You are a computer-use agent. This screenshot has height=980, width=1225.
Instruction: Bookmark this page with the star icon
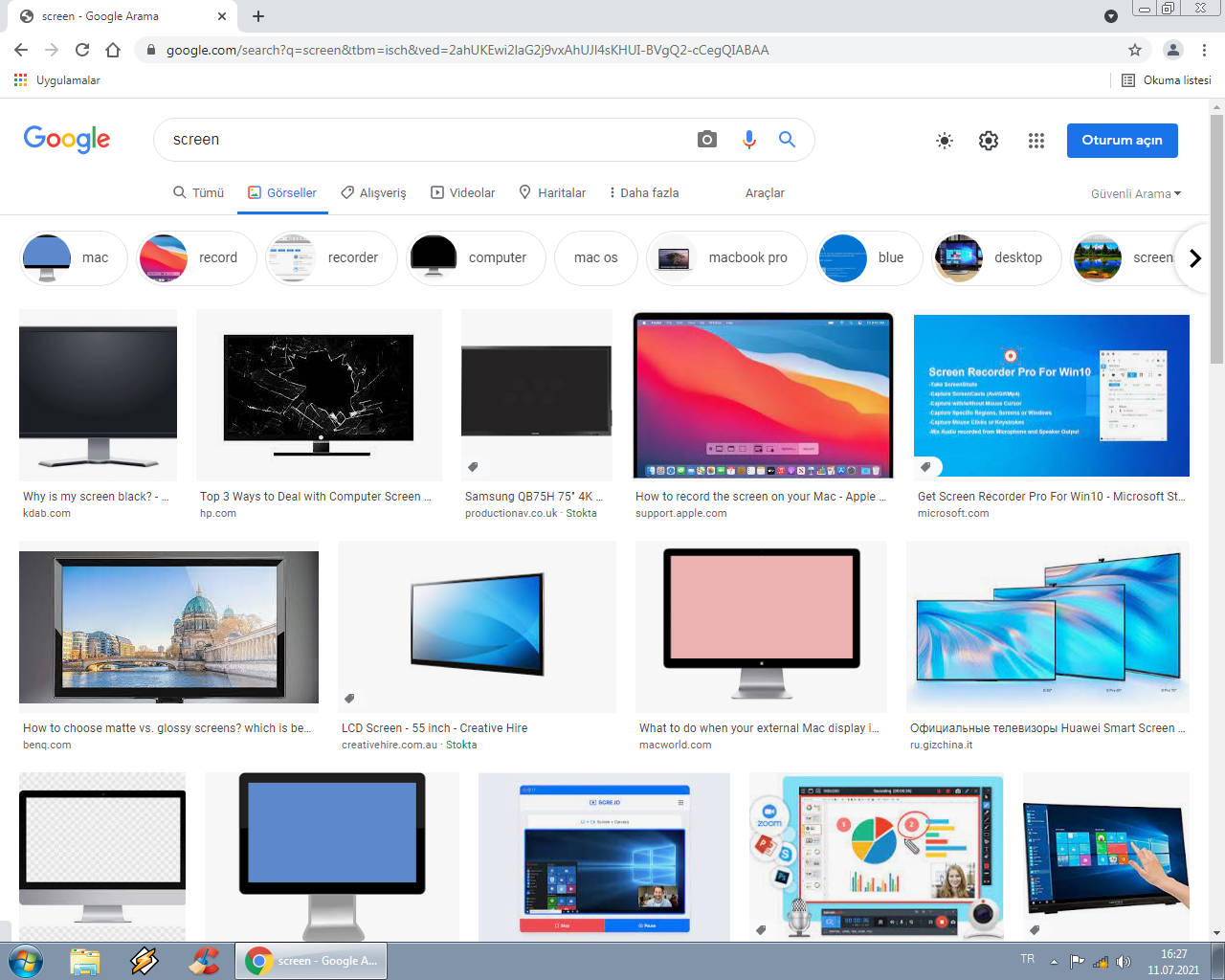pos(1135,50)
